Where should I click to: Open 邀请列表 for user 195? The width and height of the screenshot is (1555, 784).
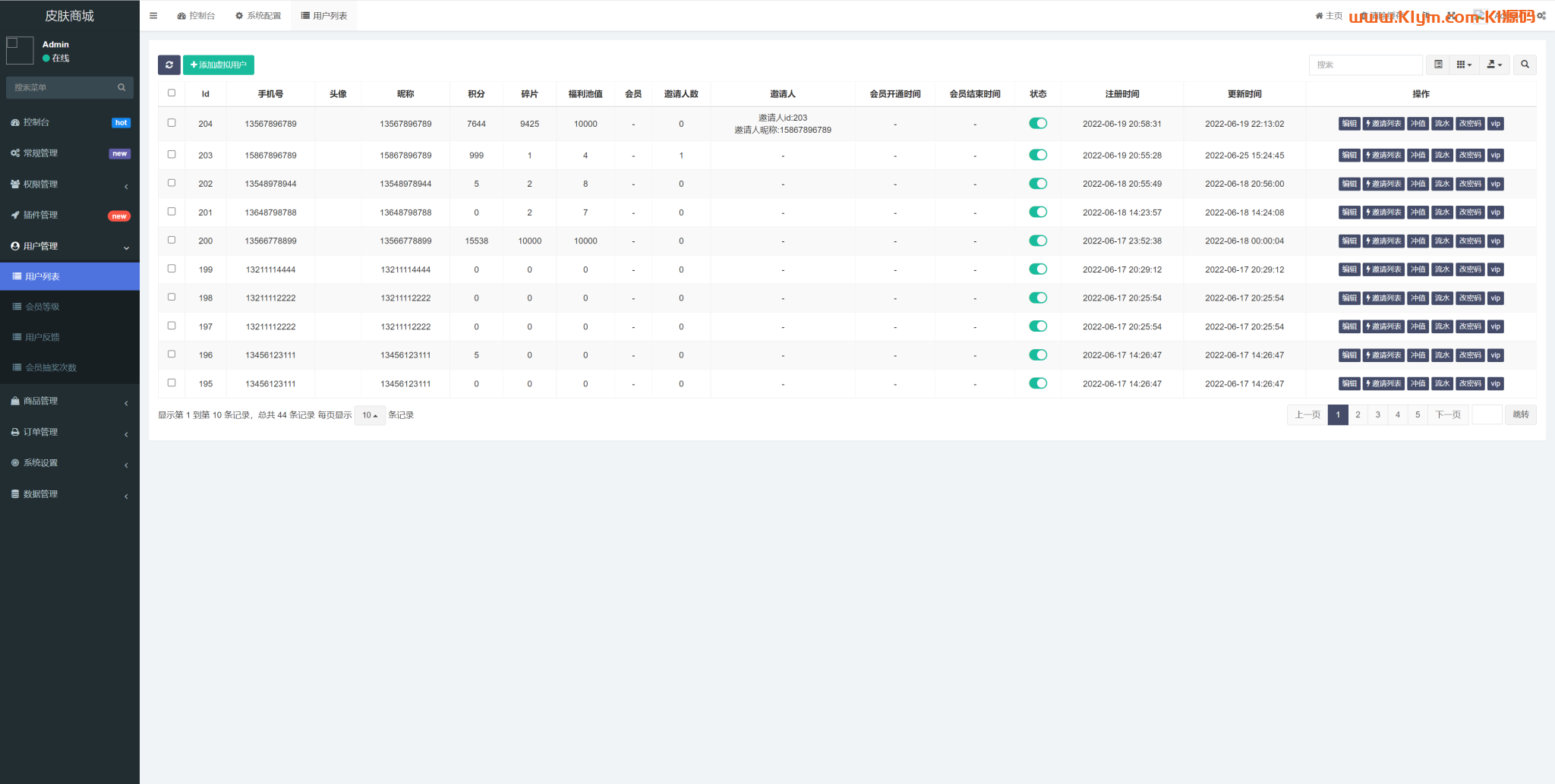[1383, 384]
